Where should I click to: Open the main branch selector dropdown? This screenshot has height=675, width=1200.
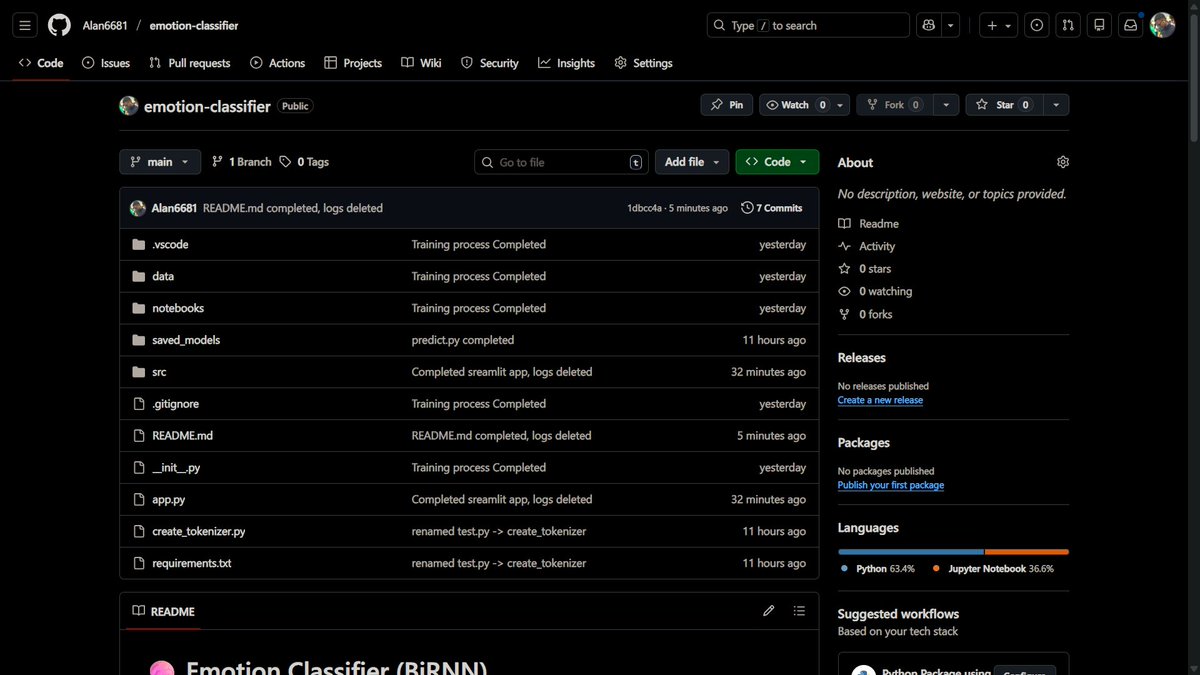point(160,162)
